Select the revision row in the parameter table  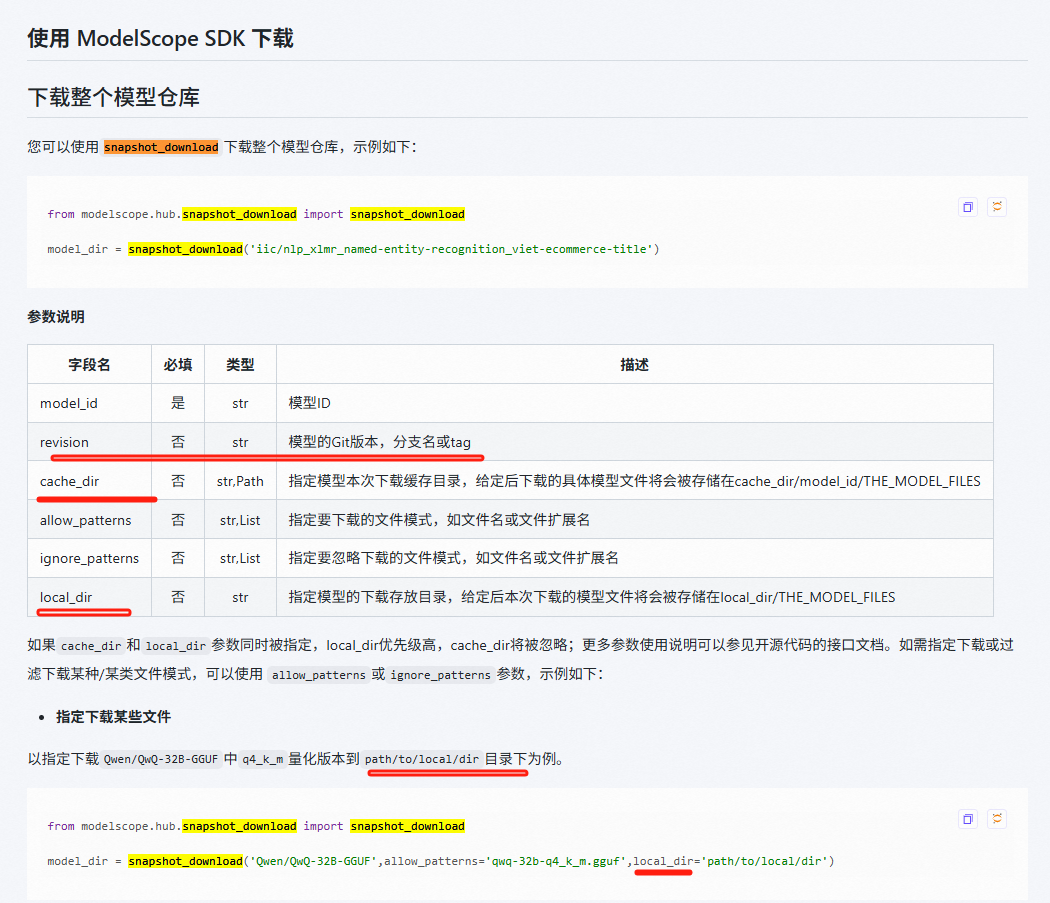(66, 441)
